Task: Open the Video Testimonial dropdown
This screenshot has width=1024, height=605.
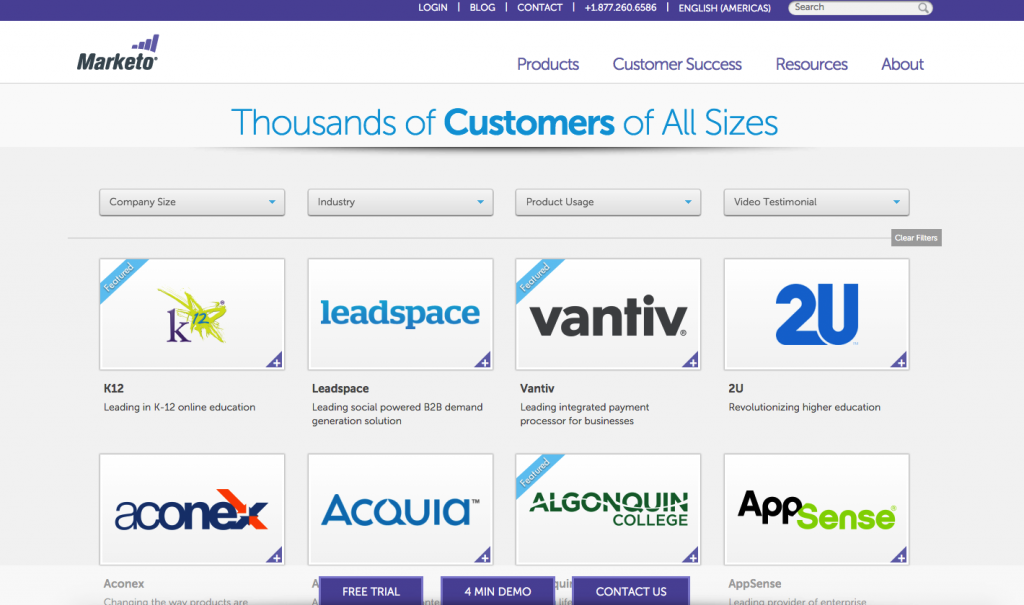Action: (x=816, y=202)
